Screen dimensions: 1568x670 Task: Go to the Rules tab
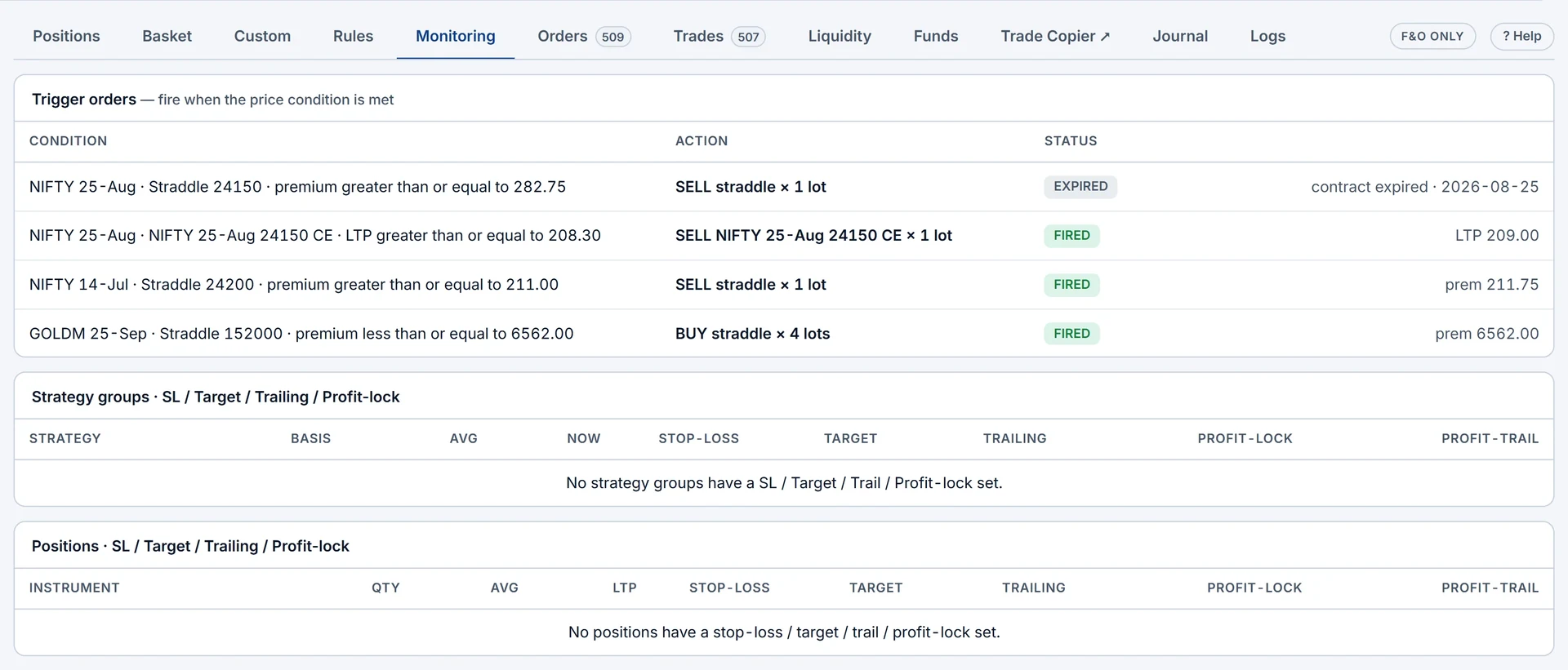353,36
